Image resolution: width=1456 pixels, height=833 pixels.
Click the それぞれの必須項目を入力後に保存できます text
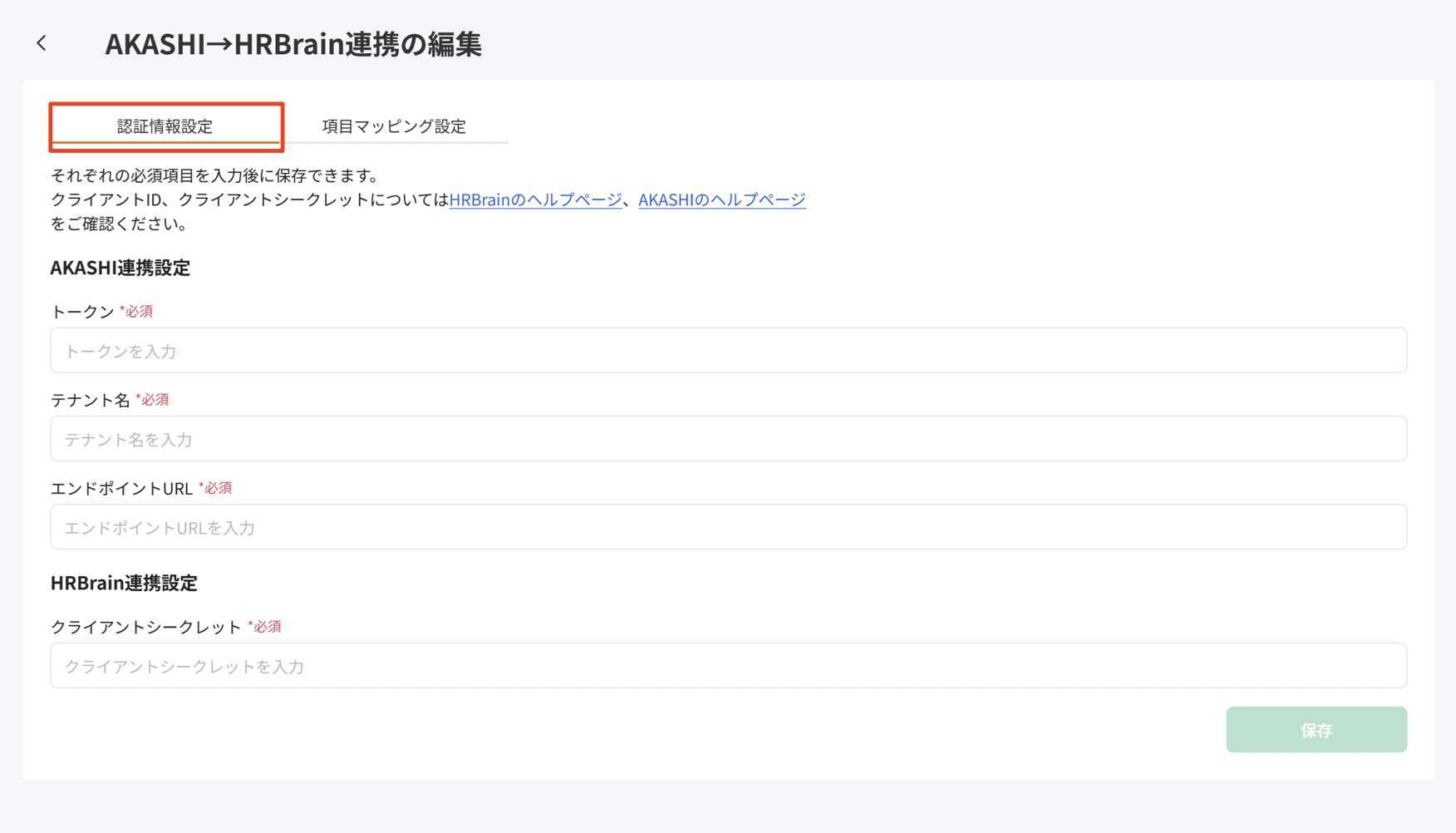[x=215, y=175]
